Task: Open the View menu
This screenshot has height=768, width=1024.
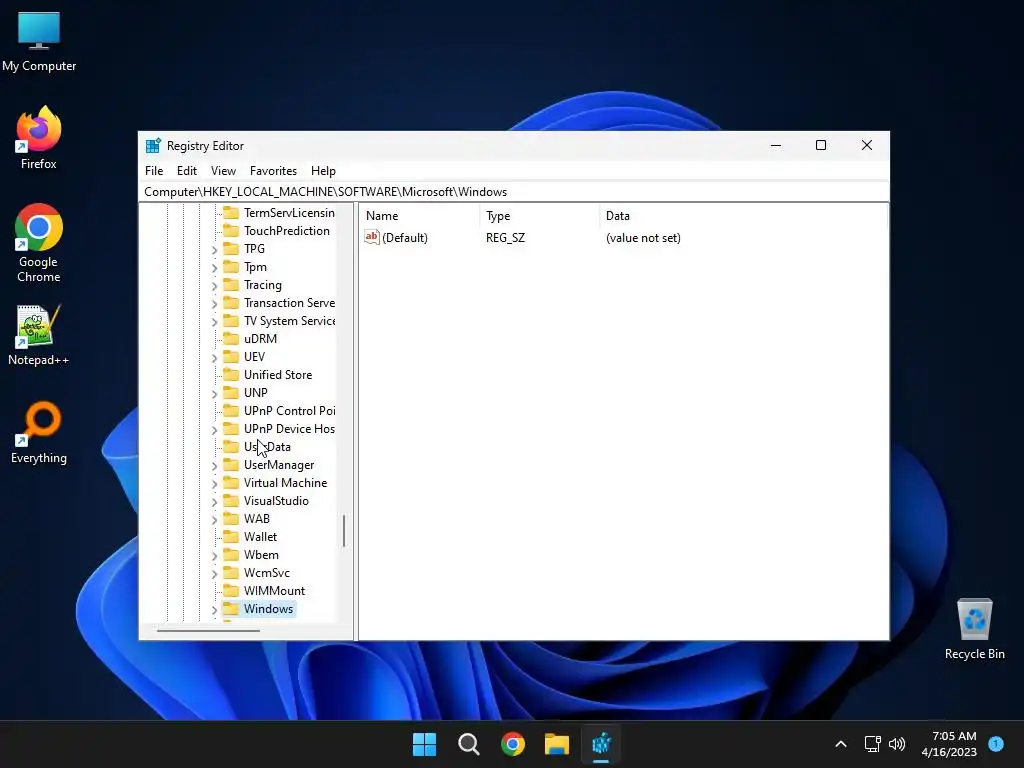Action: [223, 170]
